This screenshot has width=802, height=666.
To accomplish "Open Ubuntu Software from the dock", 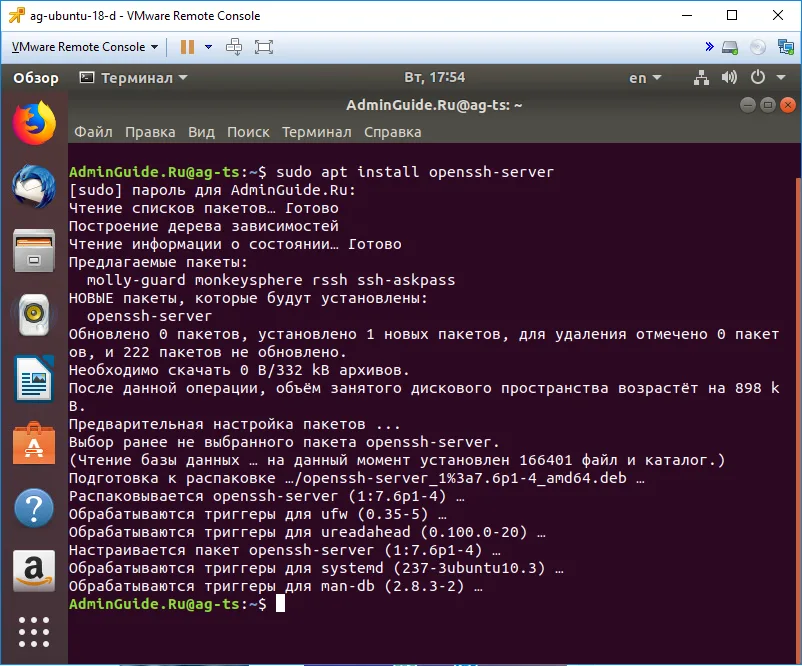I will (x=34, y=443).
